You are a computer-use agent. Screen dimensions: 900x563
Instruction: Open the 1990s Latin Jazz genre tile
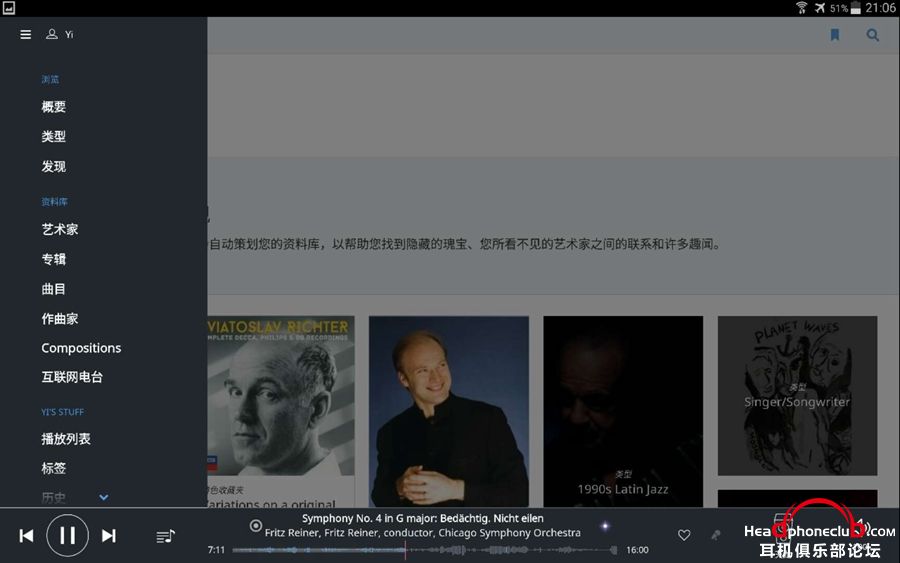623,411
